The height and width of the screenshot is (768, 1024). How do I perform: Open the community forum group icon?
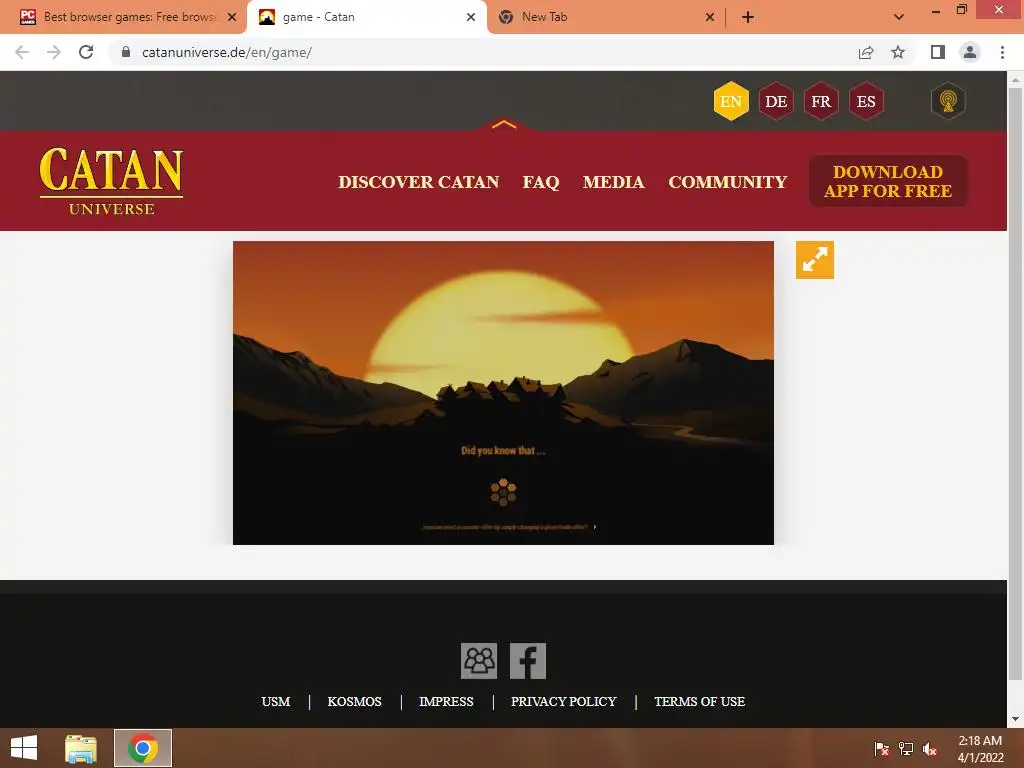pyautogui.click(x=479, y=661)
